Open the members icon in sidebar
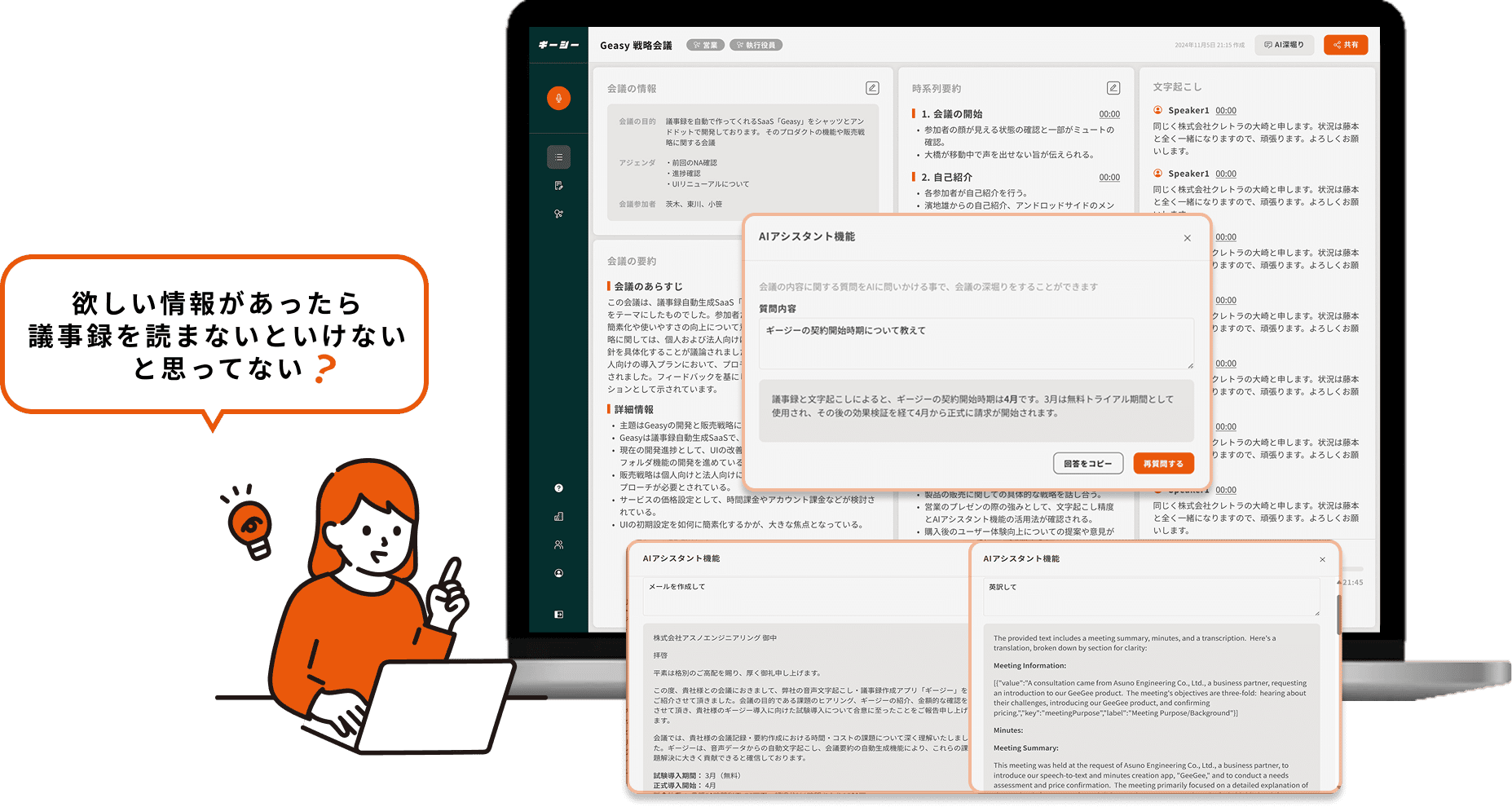1512x807 pixels. (x=558, y=545)
